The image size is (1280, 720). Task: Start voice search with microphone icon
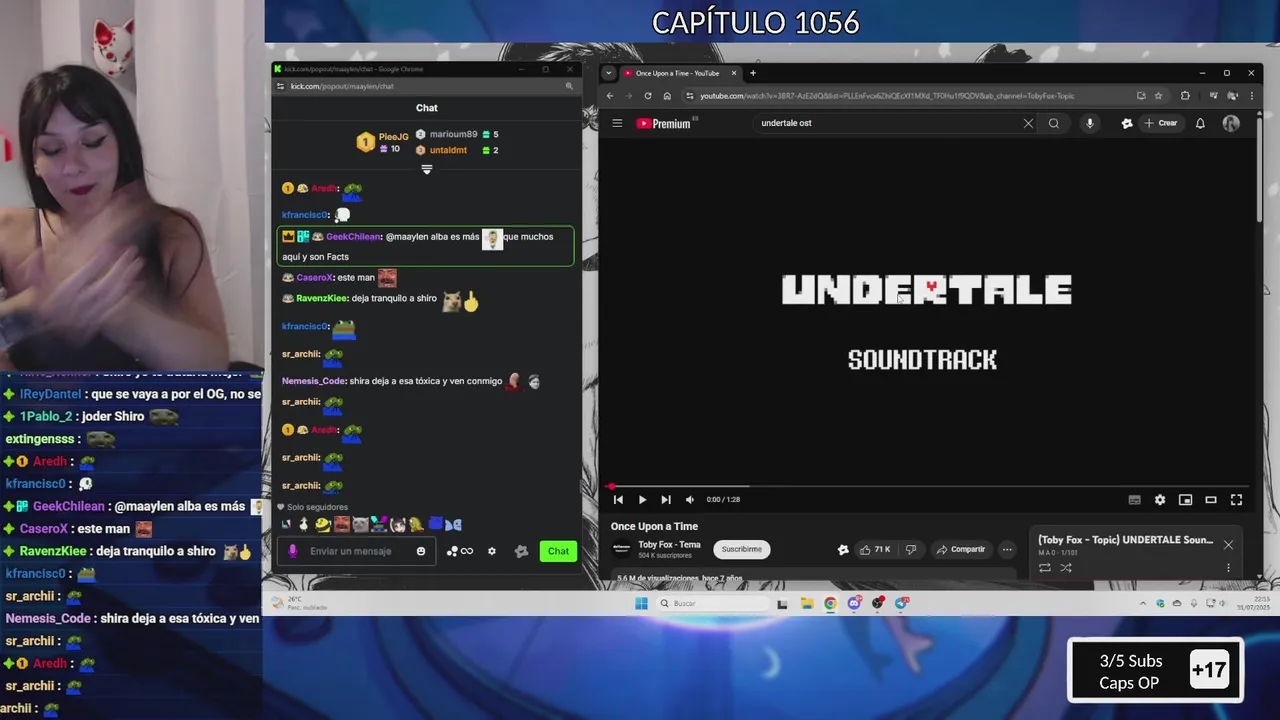pos(1090,123)
